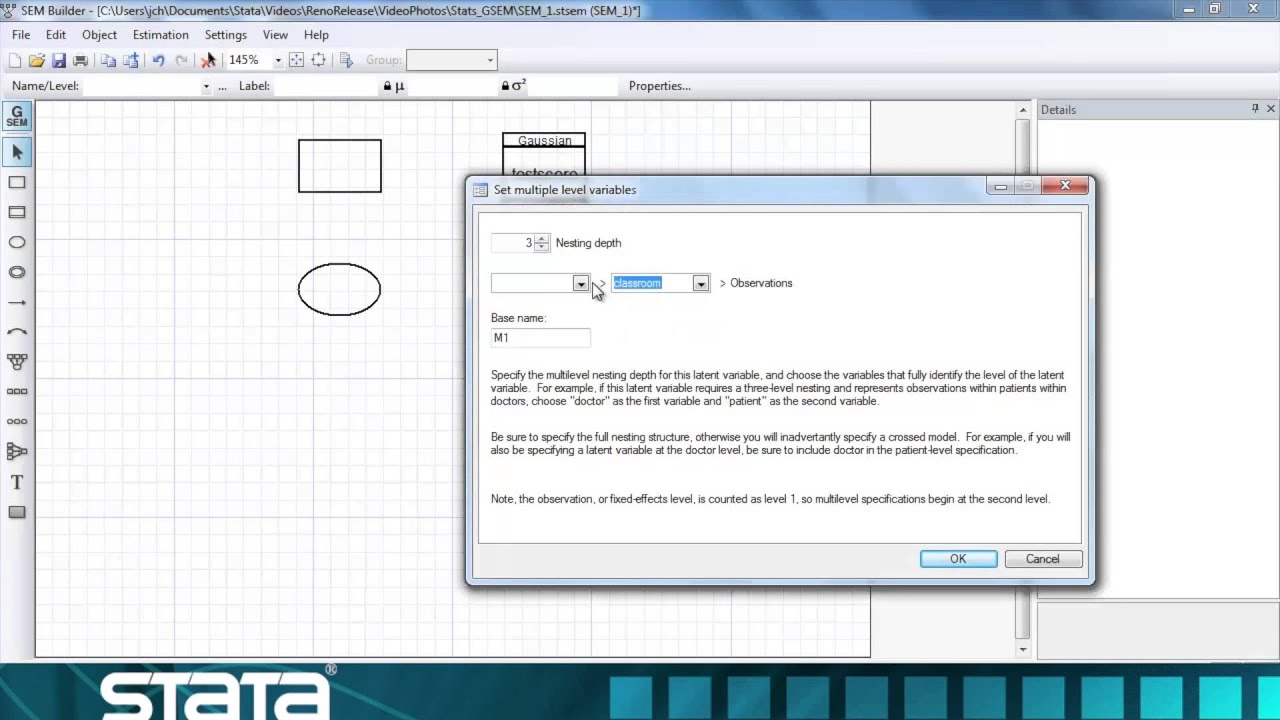Click the clear selection pointer icon

click(208, 60)
